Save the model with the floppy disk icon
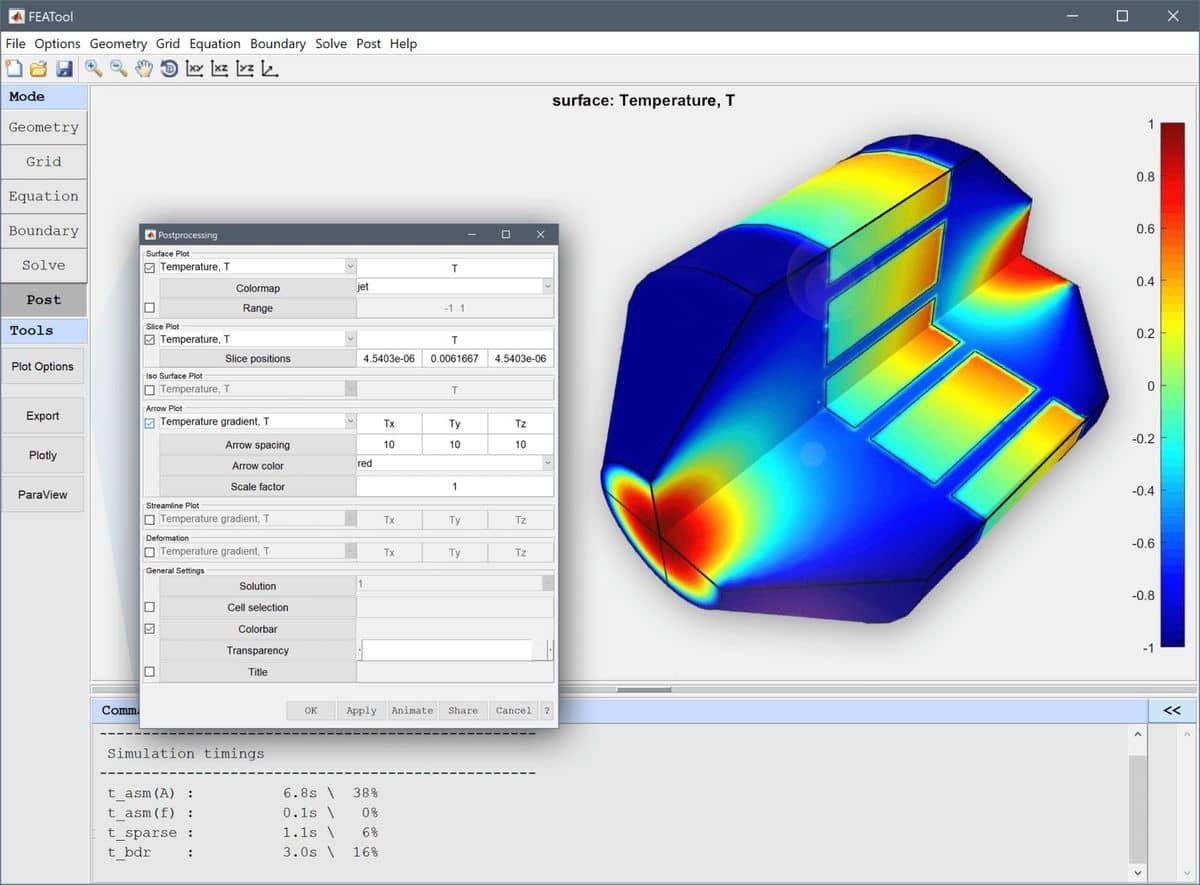 coord(64,69)
